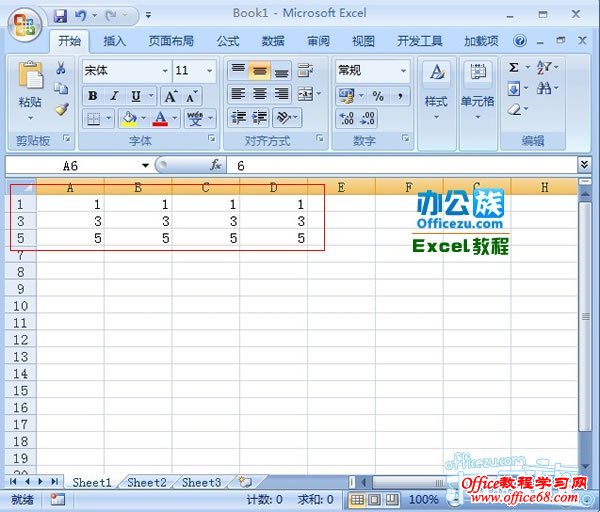The image size is (600, 512).
Task: Align cell text left
Action: click(238, 94)
